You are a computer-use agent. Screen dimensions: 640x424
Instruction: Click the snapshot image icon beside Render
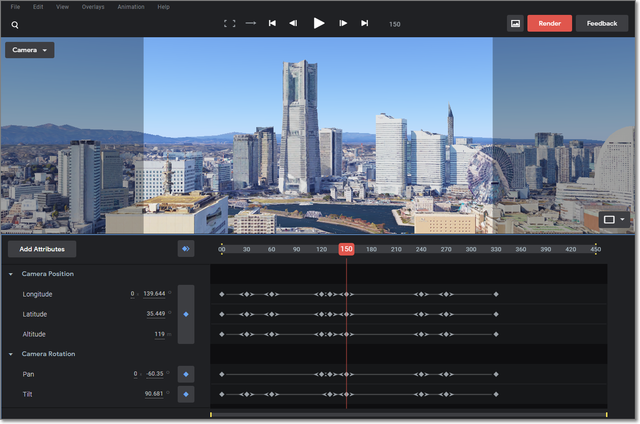pyautogui.click(x=515, y=23)
